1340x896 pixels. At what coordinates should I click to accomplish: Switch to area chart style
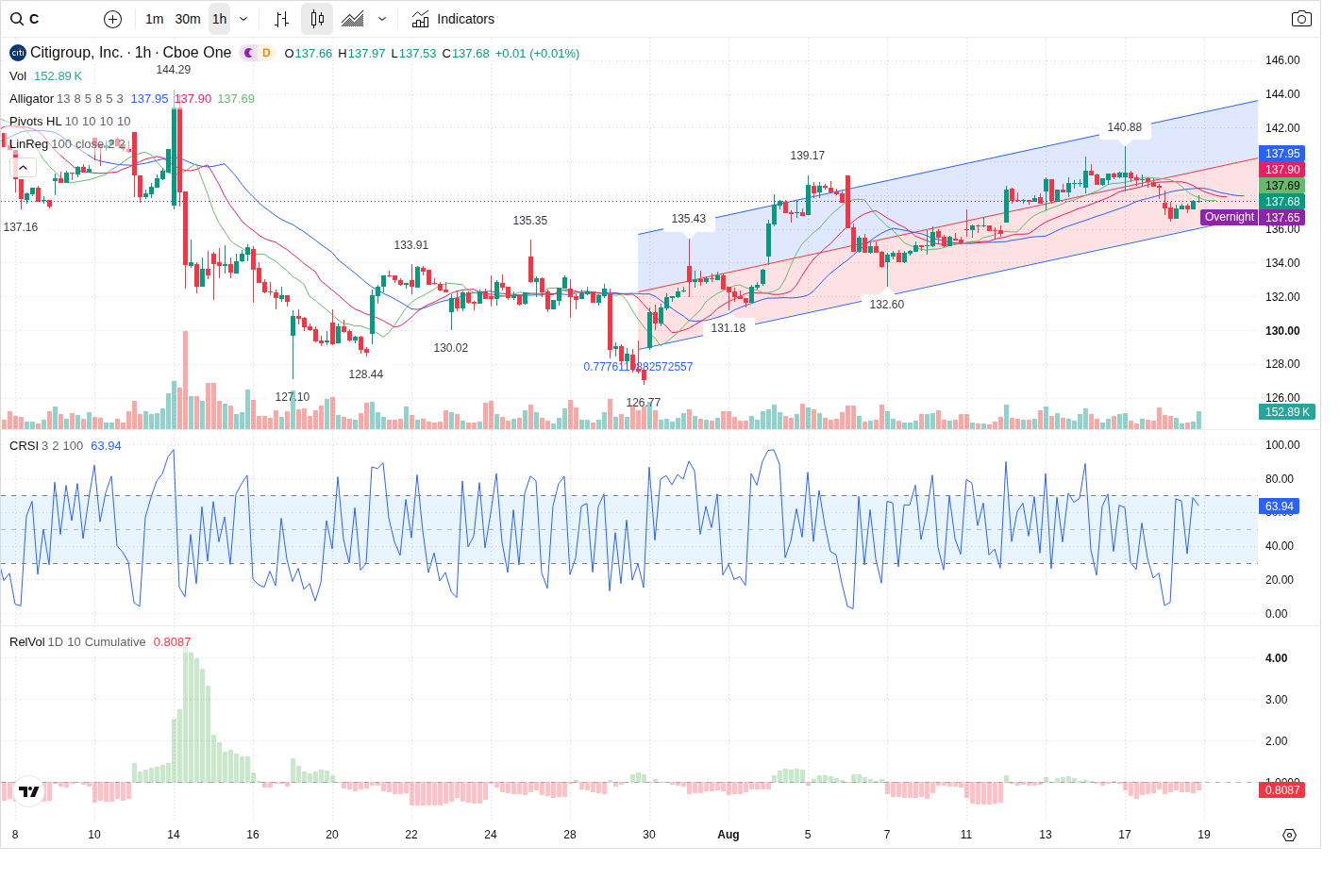353,19
